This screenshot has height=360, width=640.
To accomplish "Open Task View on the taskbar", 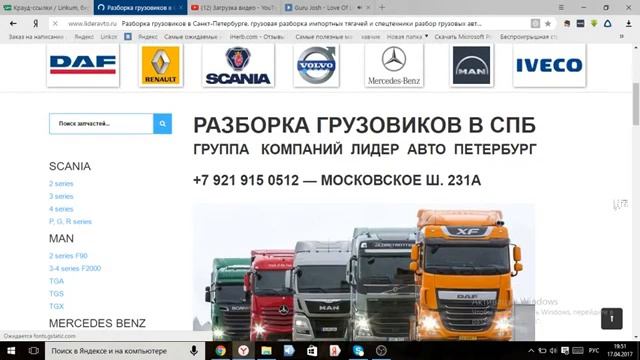I will coord(33,351).
